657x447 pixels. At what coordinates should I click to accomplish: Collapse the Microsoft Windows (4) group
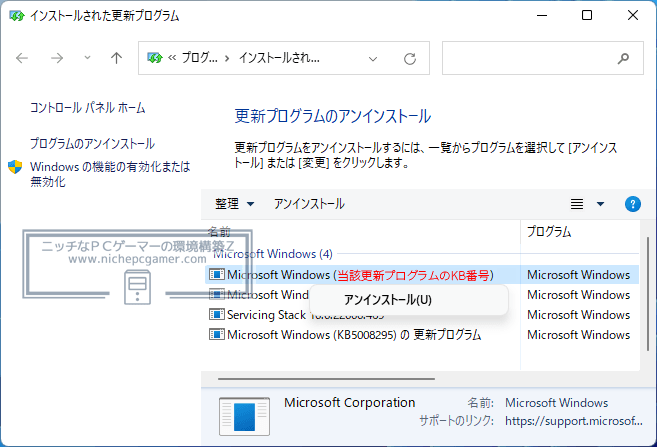[273, 254]
